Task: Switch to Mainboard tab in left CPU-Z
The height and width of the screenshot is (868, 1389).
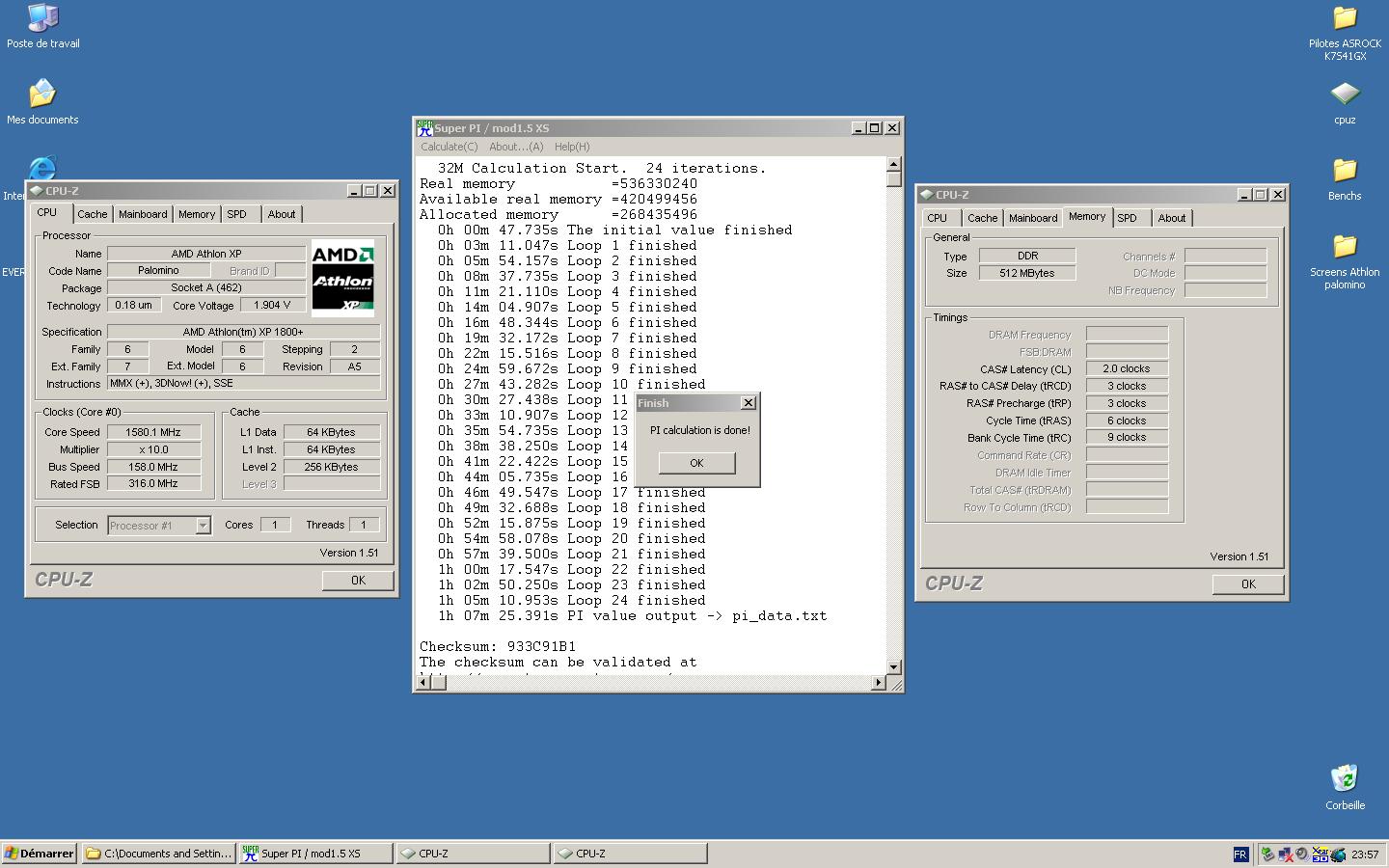Action: click(143, 214)
